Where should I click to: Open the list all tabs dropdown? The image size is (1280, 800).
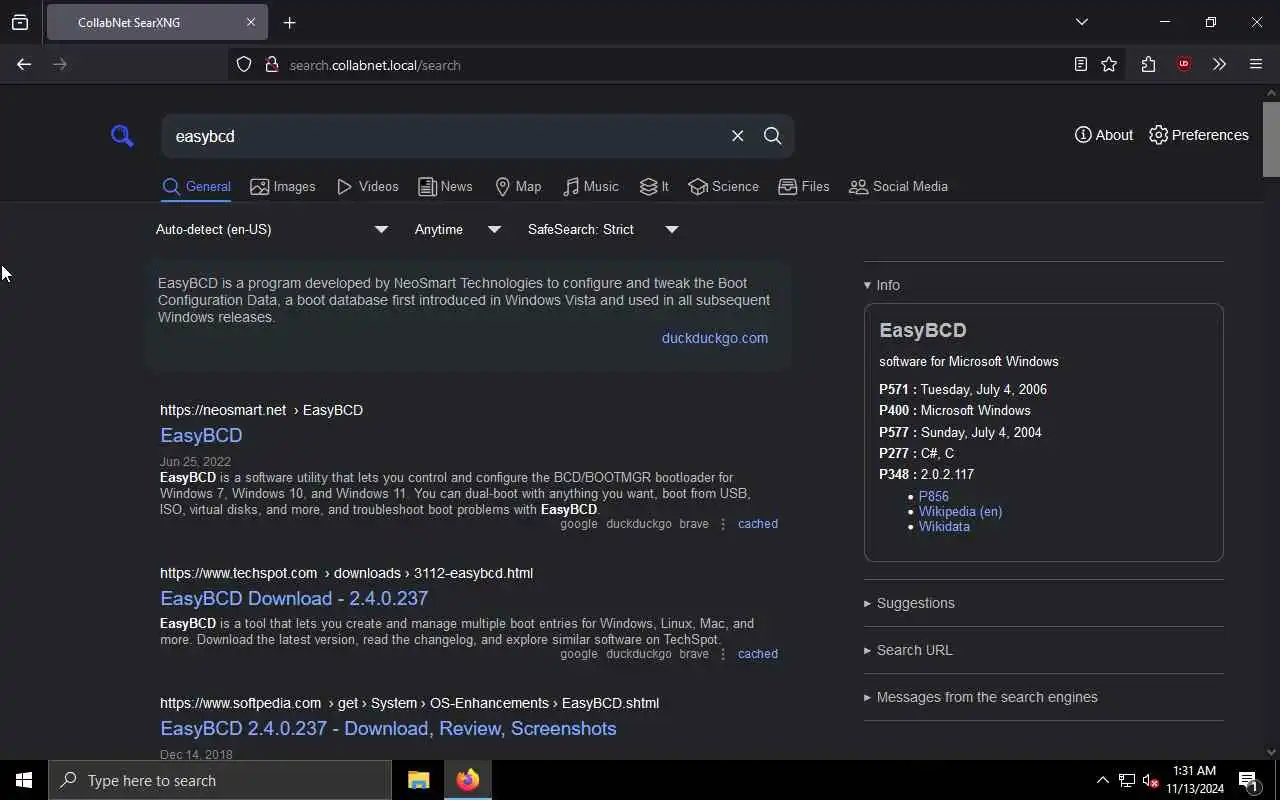coord(1082,22)
